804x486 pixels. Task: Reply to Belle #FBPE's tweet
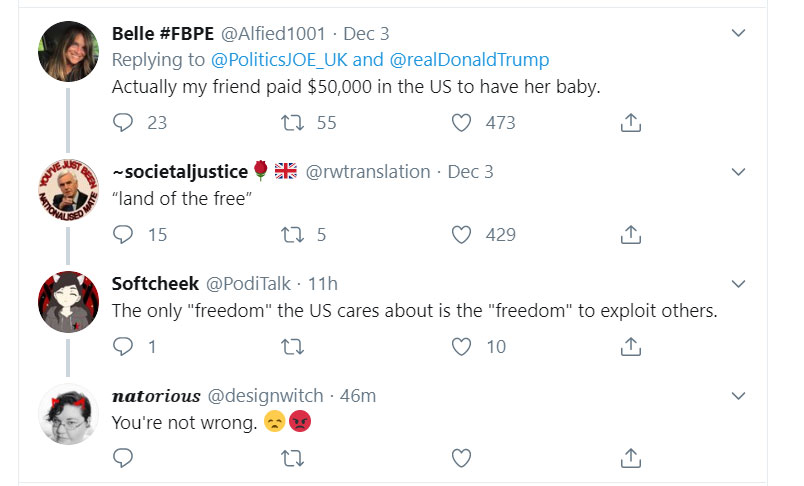coord(123,123)
